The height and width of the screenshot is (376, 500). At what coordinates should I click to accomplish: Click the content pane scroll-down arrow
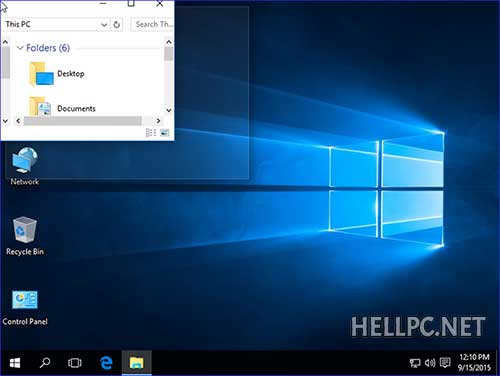coord(169,110)
